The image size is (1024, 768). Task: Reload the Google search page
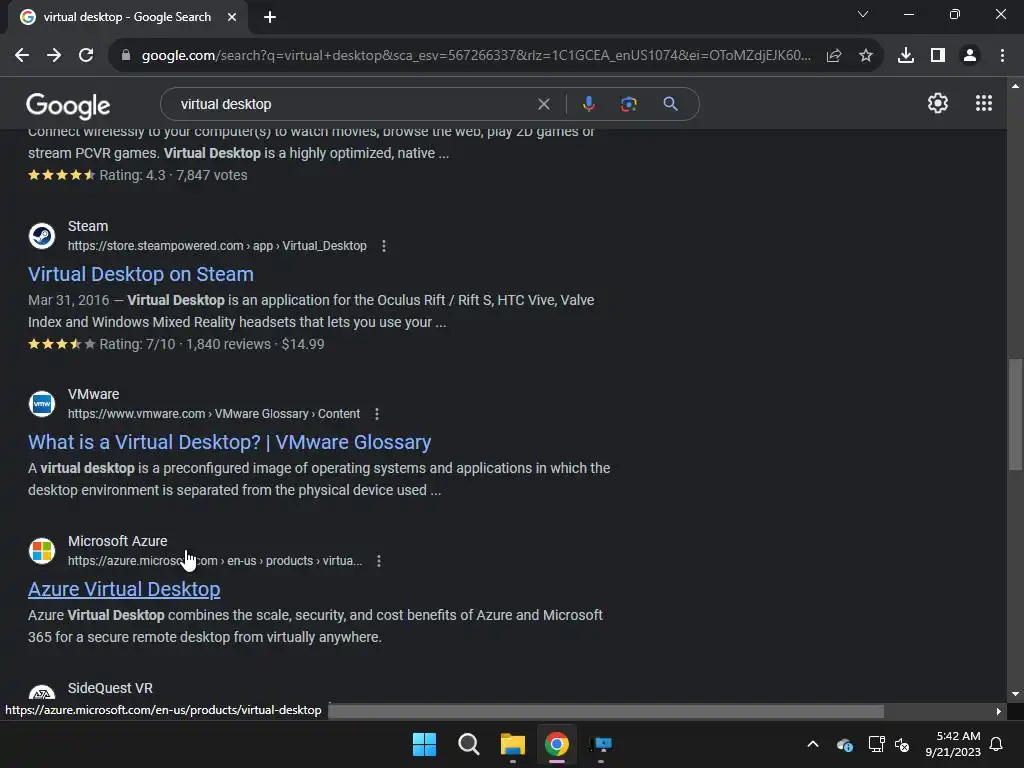[86, 56]
